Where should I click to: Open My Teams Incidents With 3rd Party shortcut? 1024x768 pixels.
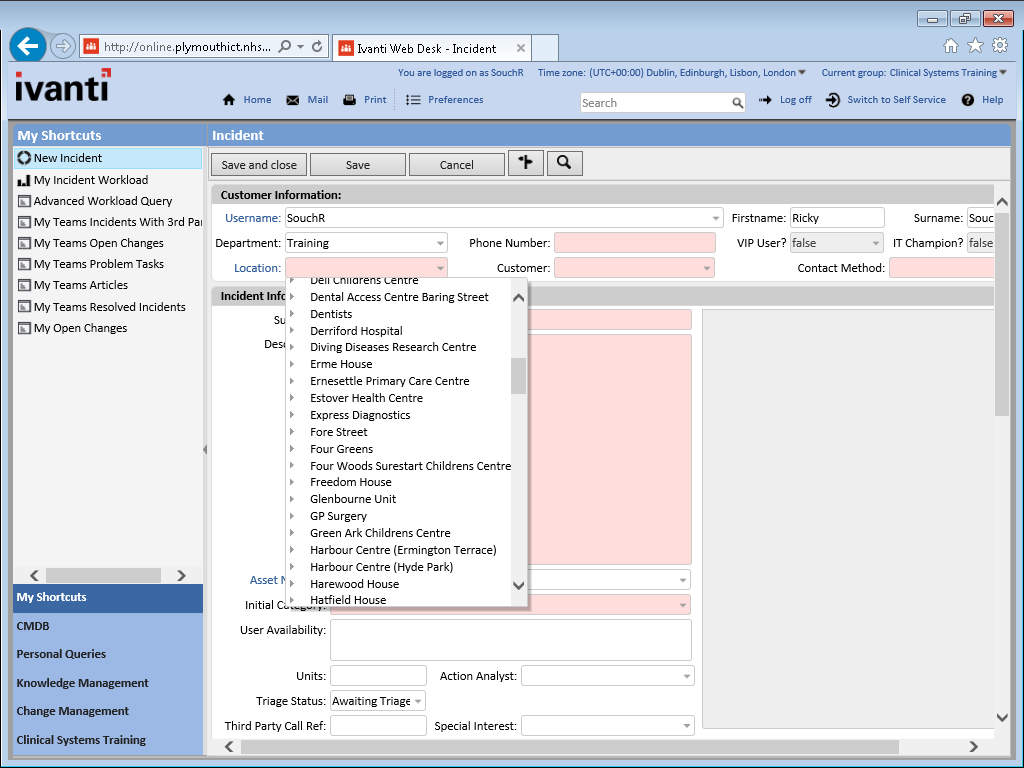pos(118,222)
